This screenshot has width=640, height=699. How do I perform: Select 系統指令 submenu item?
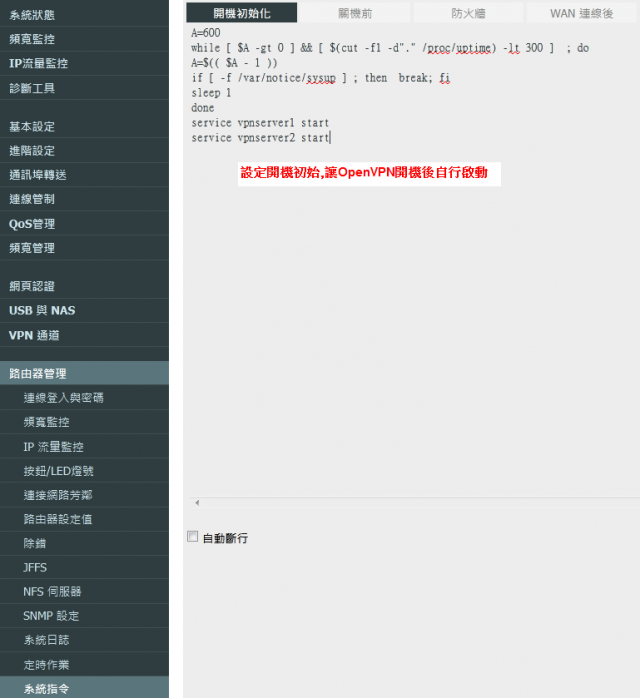tap(84, 688)
